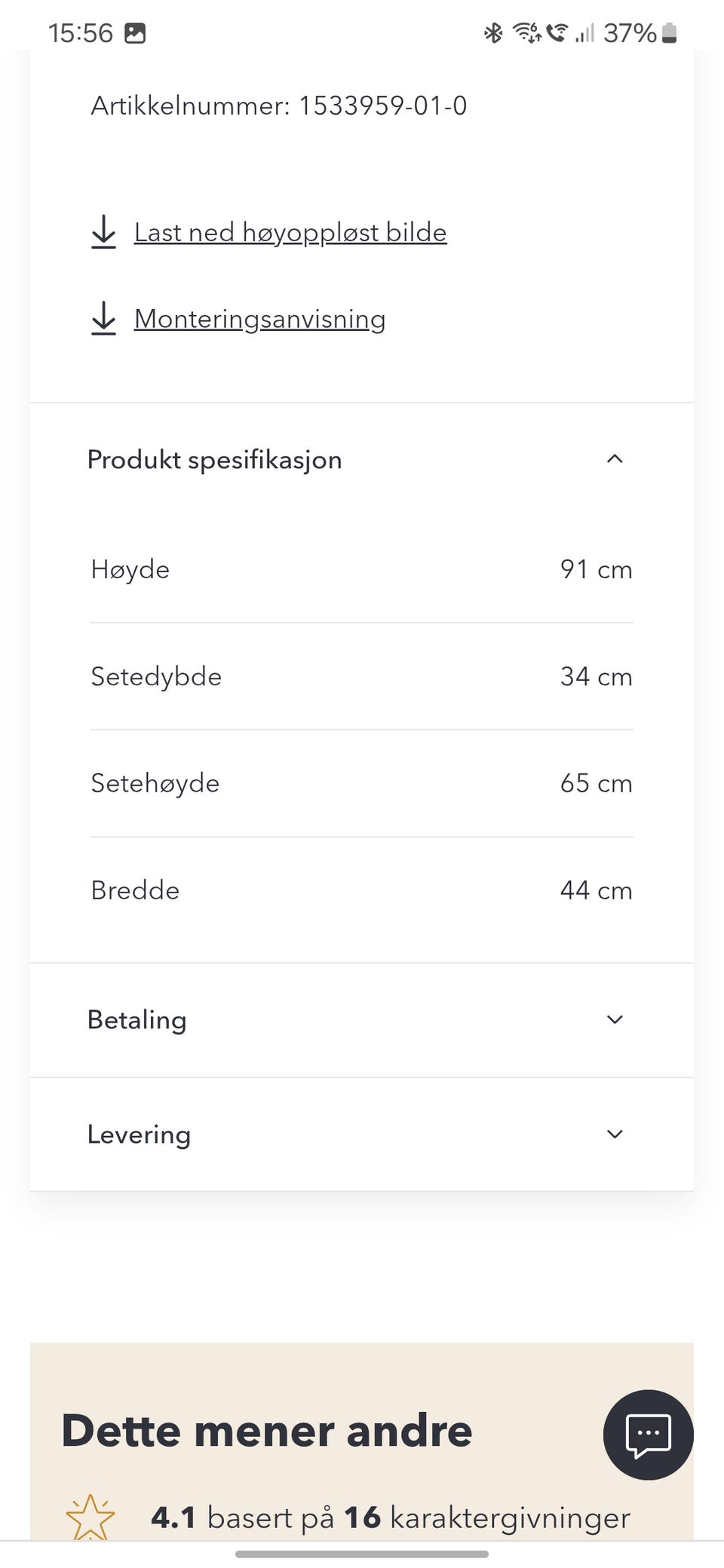This screenshot has width=724, height=1568.
Task: Click download icon beside high-resolution image link
Action: tap(103, 232)
